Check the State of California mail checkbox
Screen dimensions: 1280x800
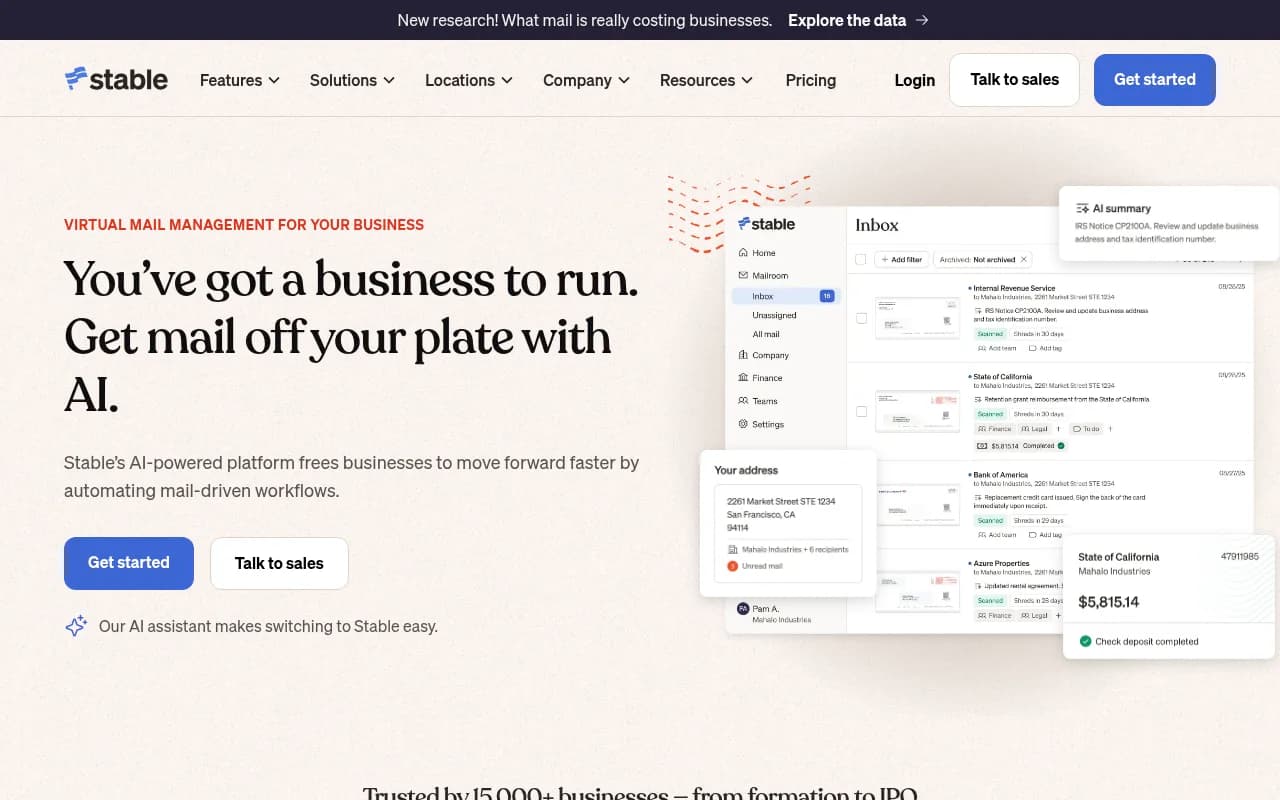862,411
